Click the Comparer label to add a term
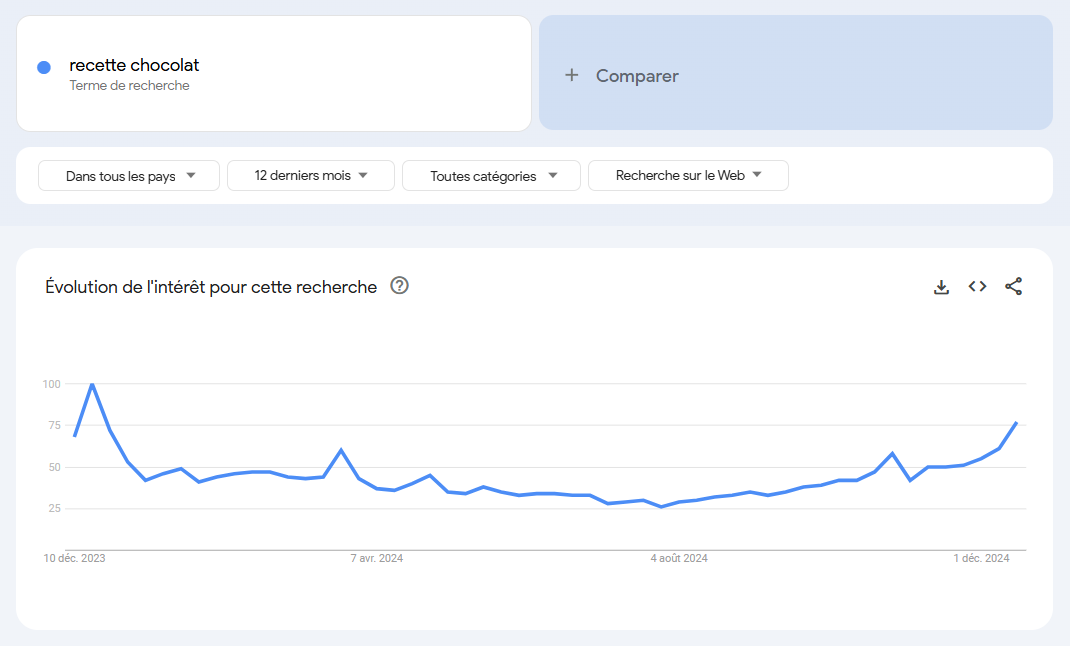Image resolution: width=1070 pixels, height=646 pixels. click(x=637, y=76)
